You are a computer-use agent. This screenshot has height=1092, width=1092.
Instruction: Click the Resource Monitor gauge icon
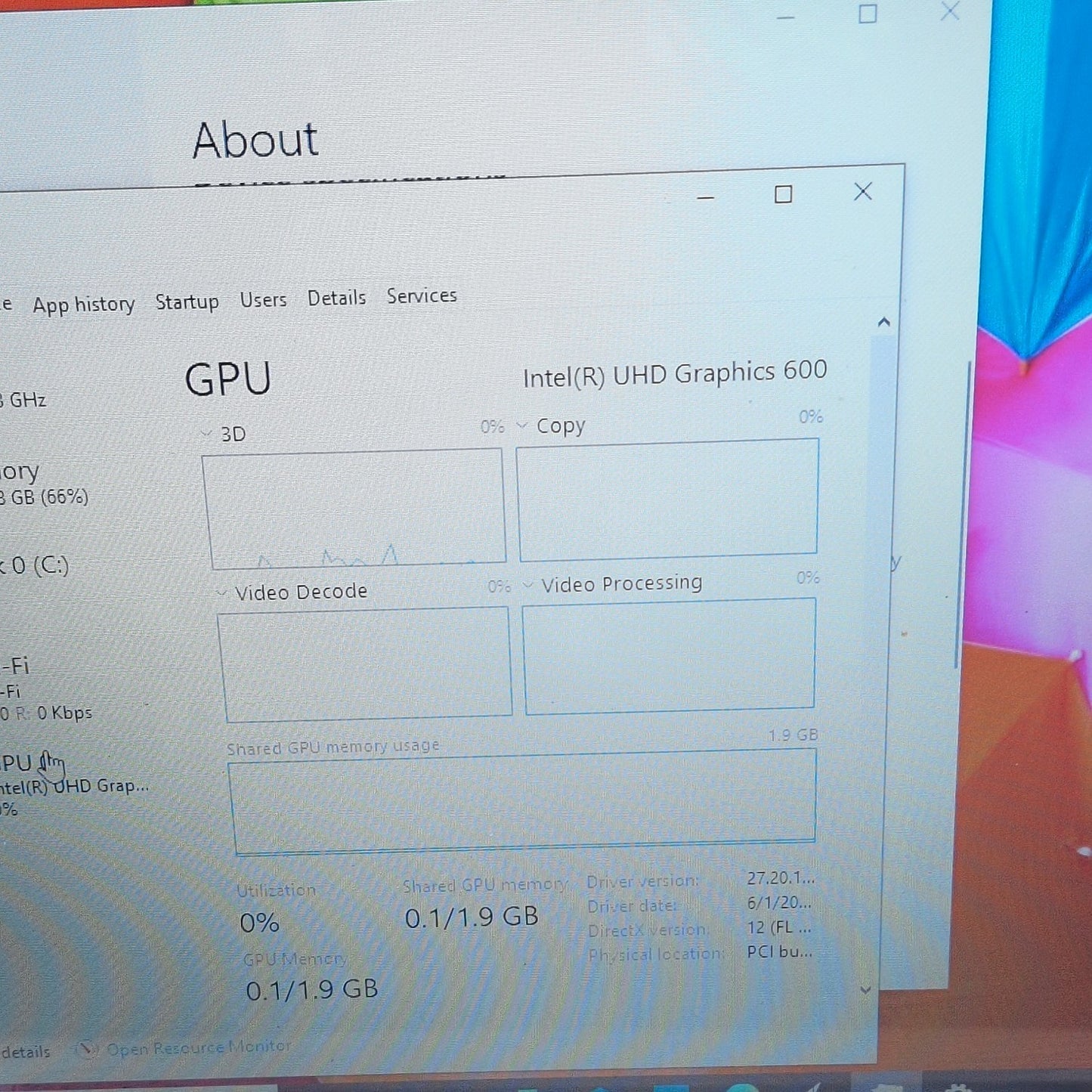88,1049
